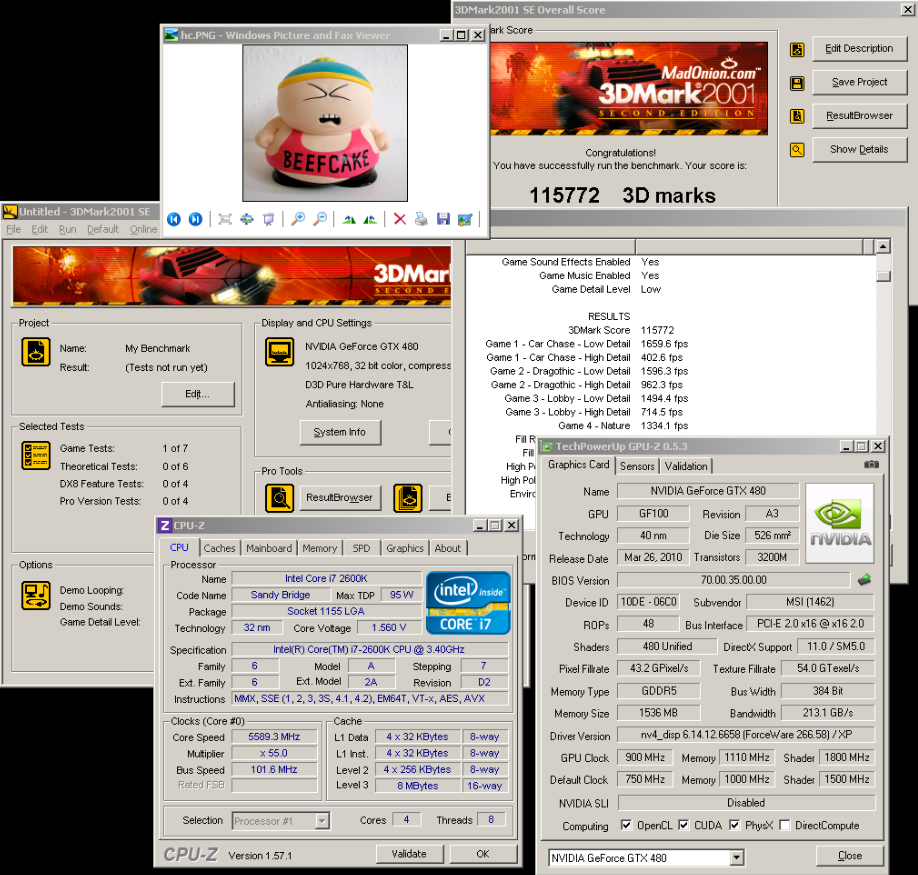The image size is (918, 875).
Task: Take GPU-Z screenshot with camera icon
Action: (x=871, y=465)
